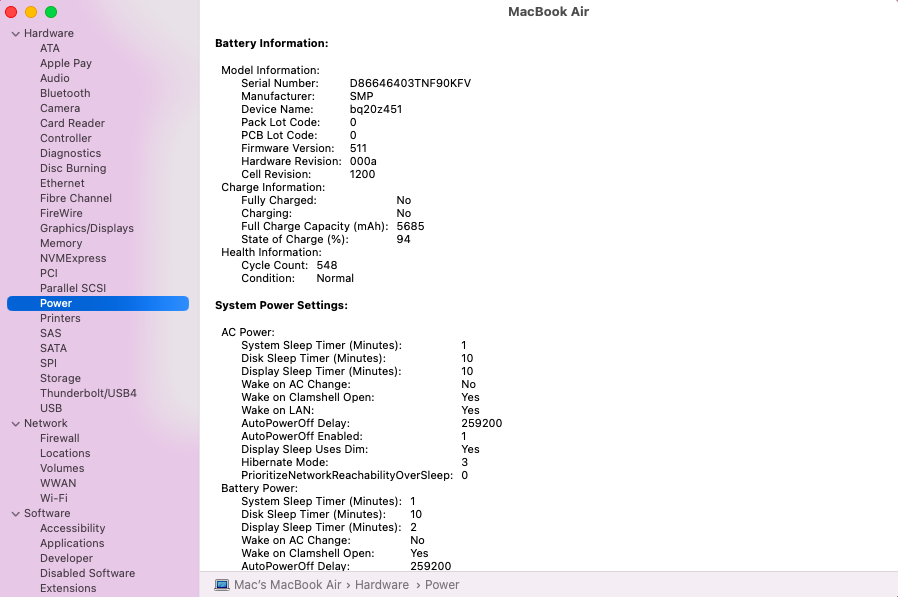Click the Battery Information heading
The image size is (898, 597).
(x=271, y=43)
